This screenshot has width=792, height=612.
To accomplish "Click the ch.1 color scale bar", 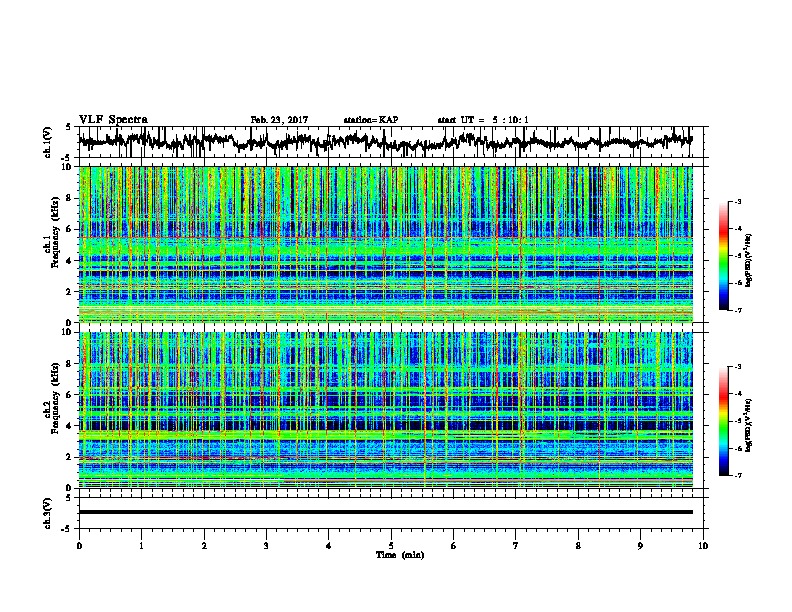I will (x=724, y=256).
